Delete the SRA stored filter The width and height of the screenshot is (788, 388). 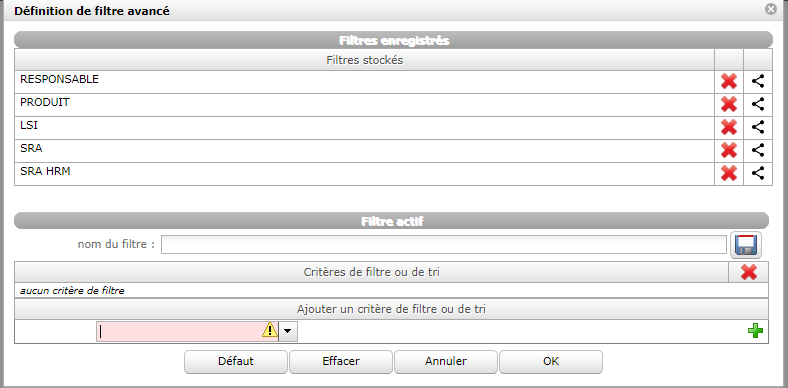(729, 151)
